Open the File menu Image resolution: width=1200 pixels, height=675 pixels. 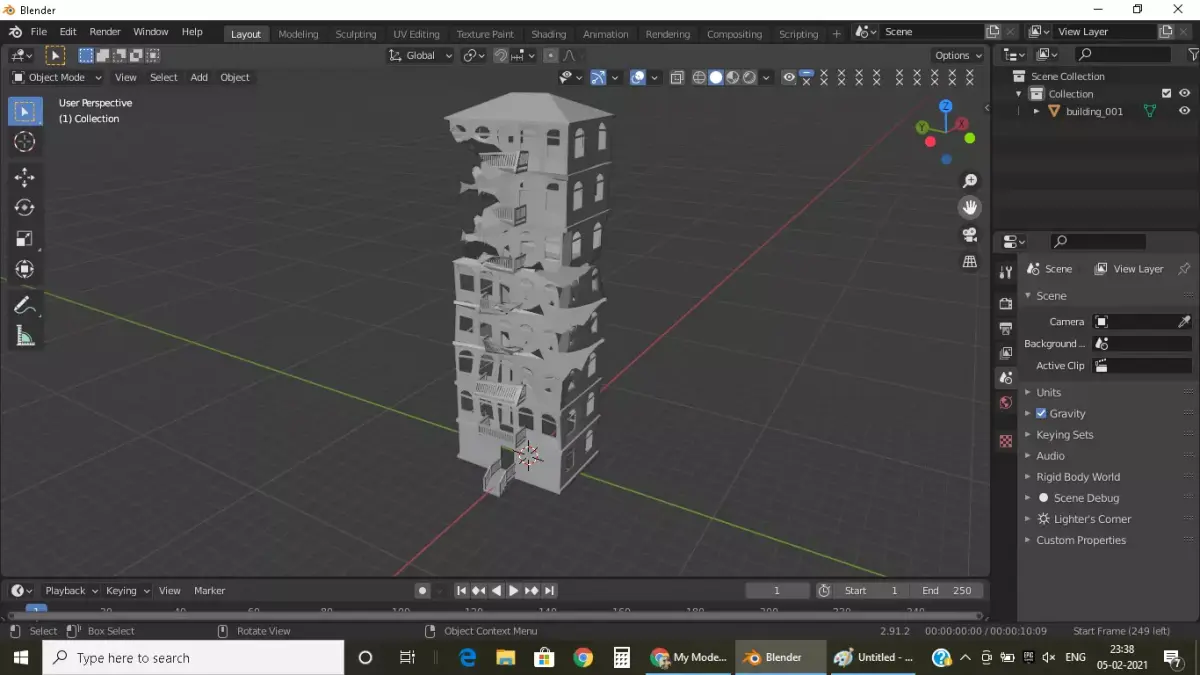pos(39,32)
